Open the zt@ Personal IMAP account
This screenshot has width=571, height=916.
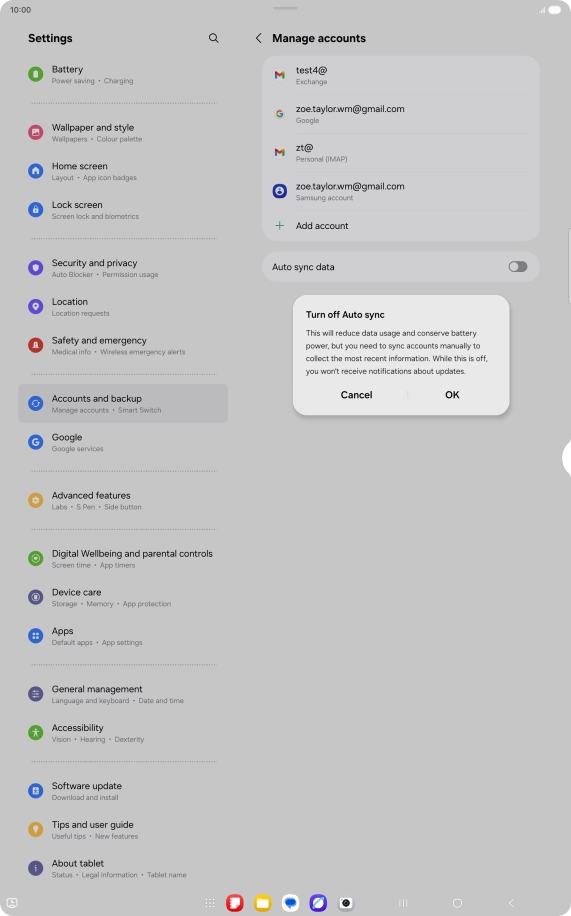tap(401, 152)
